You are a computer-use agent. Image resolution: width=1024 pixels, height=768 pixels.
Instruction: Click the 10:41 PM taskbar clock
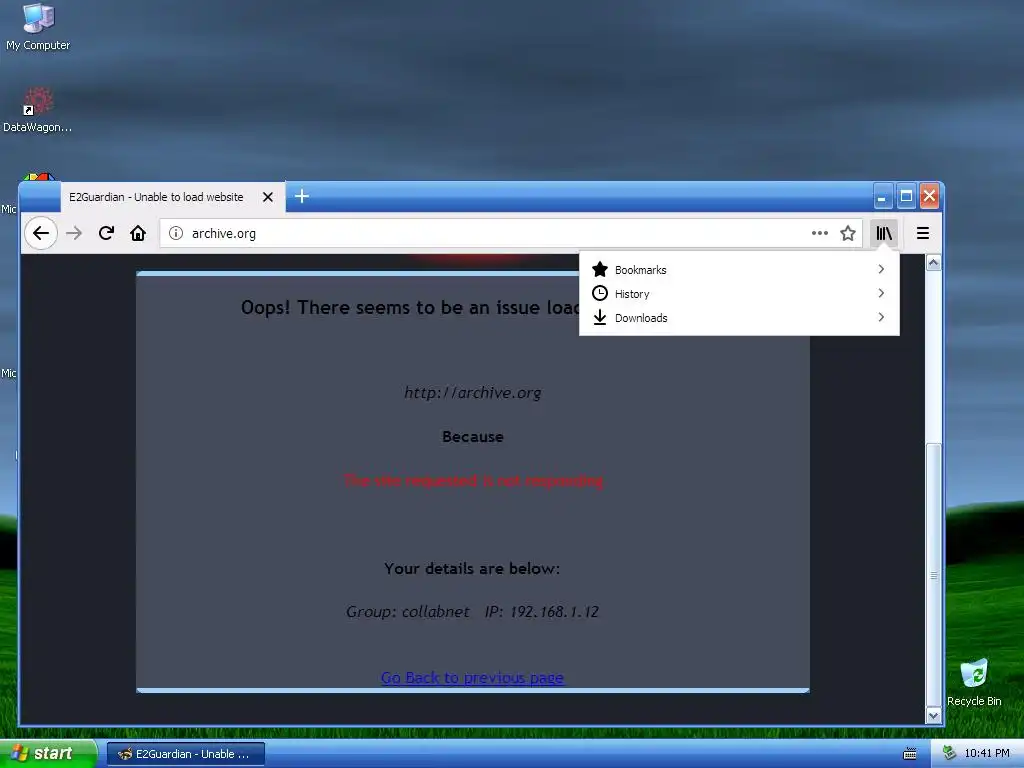987,754
